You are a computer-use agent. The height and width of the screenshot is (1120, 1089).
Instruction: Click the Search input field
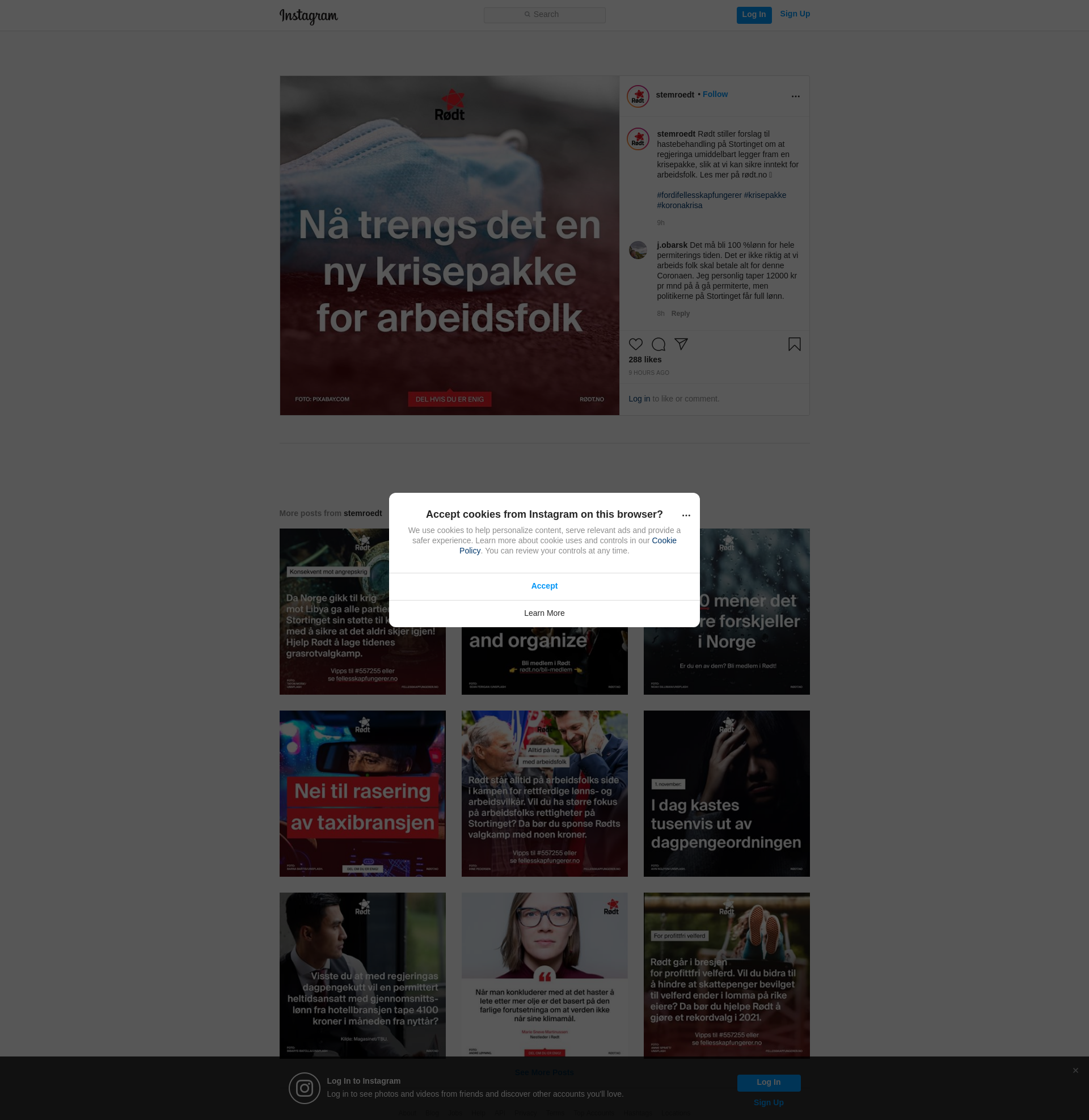pos(544,15)
